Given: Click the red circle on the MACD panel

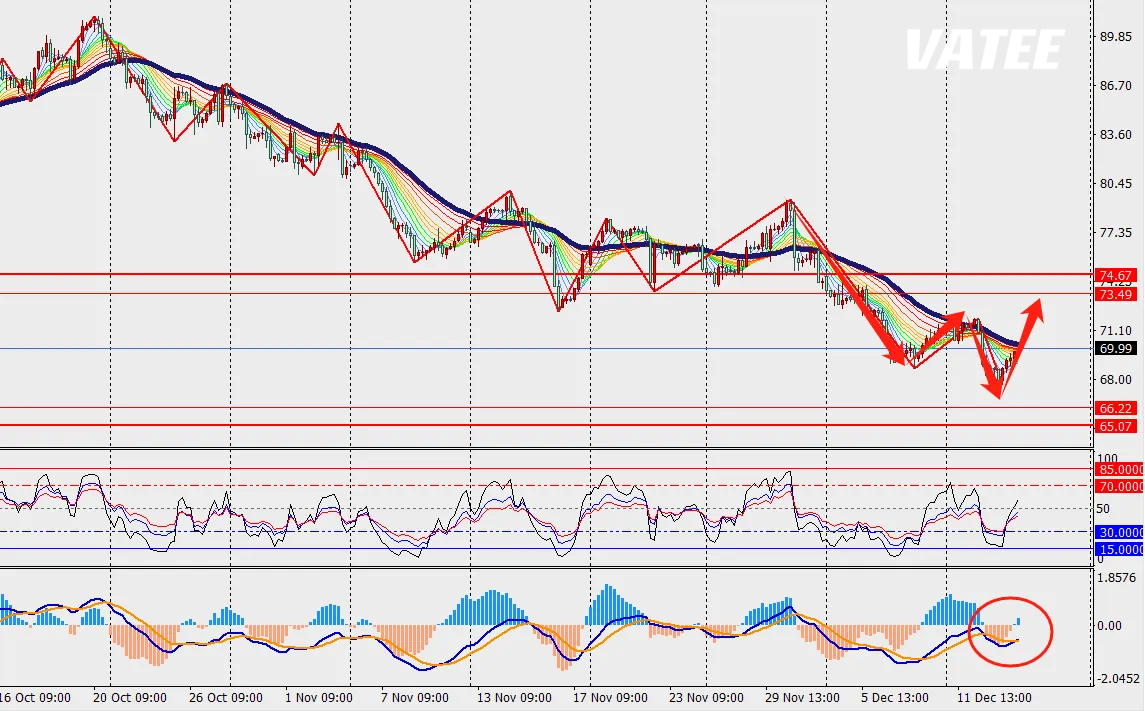Looking at the screenshot, I should pos(1011,630).
